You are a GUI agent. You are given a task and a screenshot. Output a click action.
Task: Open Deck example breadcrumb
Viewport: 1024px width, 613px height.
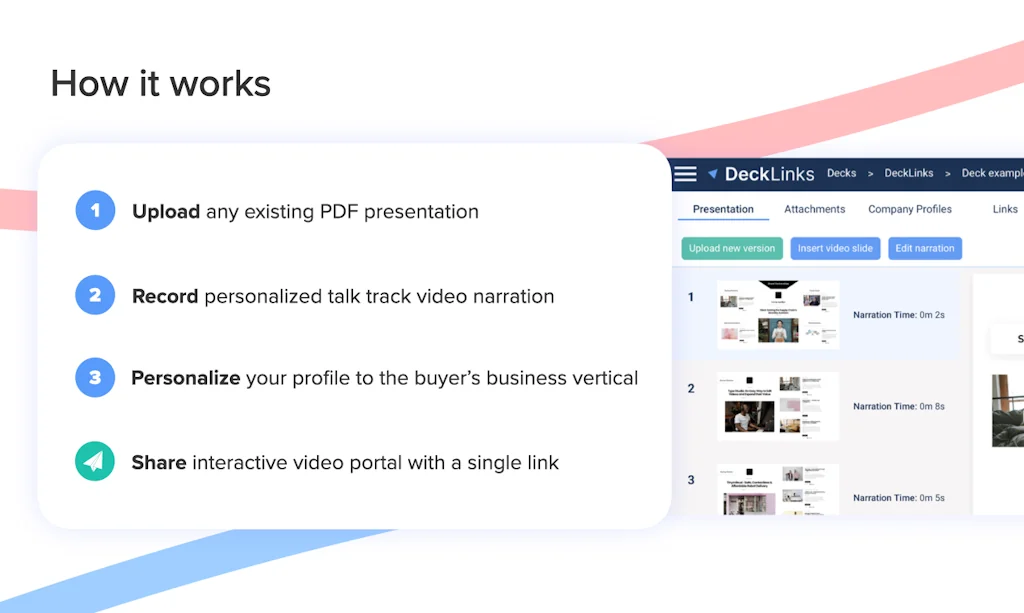click(993, 173)
